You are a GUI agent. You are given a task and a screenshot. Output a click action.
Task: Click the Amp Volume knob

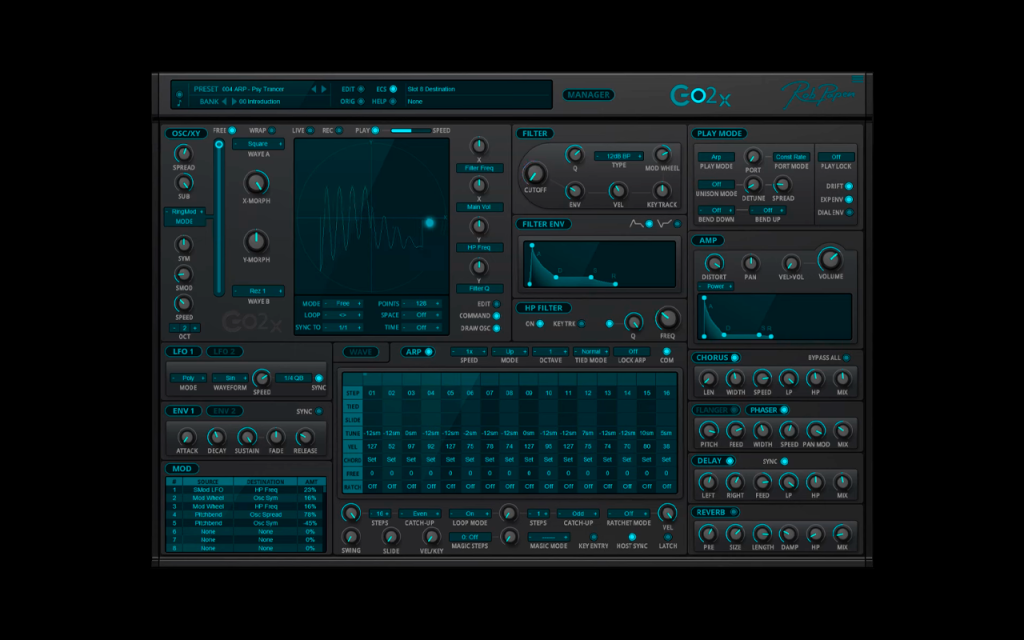(x=830, y=259)
